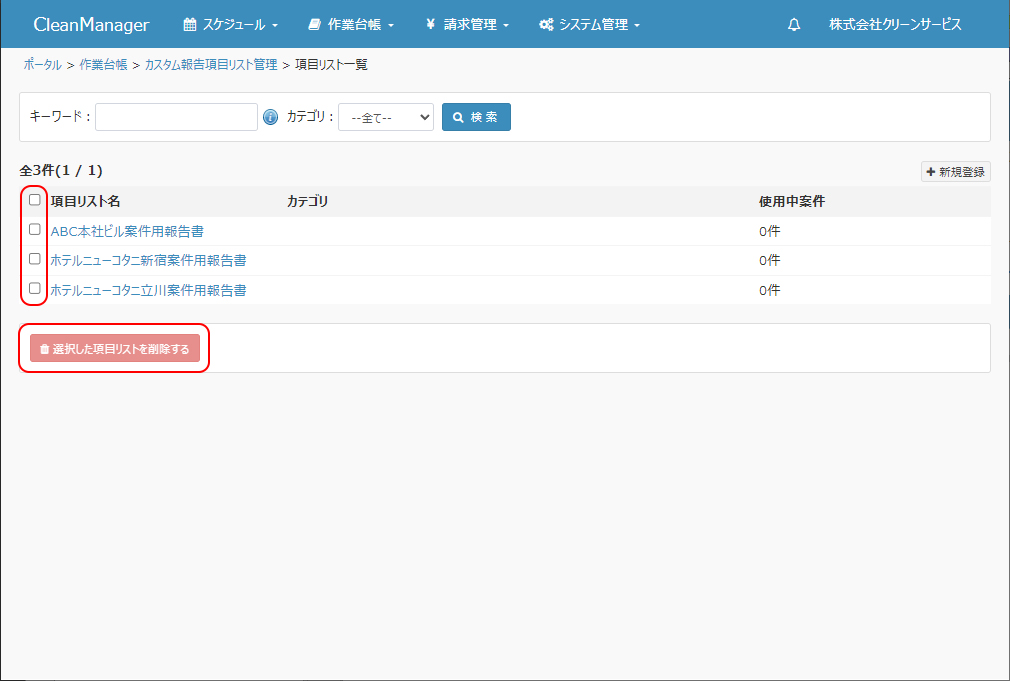Expand the 請求管理 menu

[467, 25]
